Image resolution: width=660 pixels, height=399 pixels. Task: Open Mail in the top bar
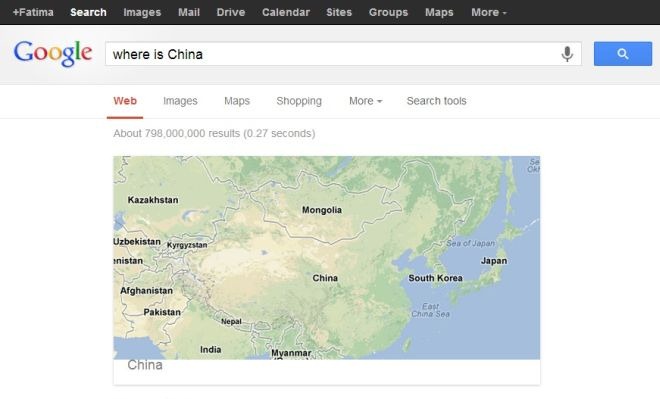[x=189, y=12]
